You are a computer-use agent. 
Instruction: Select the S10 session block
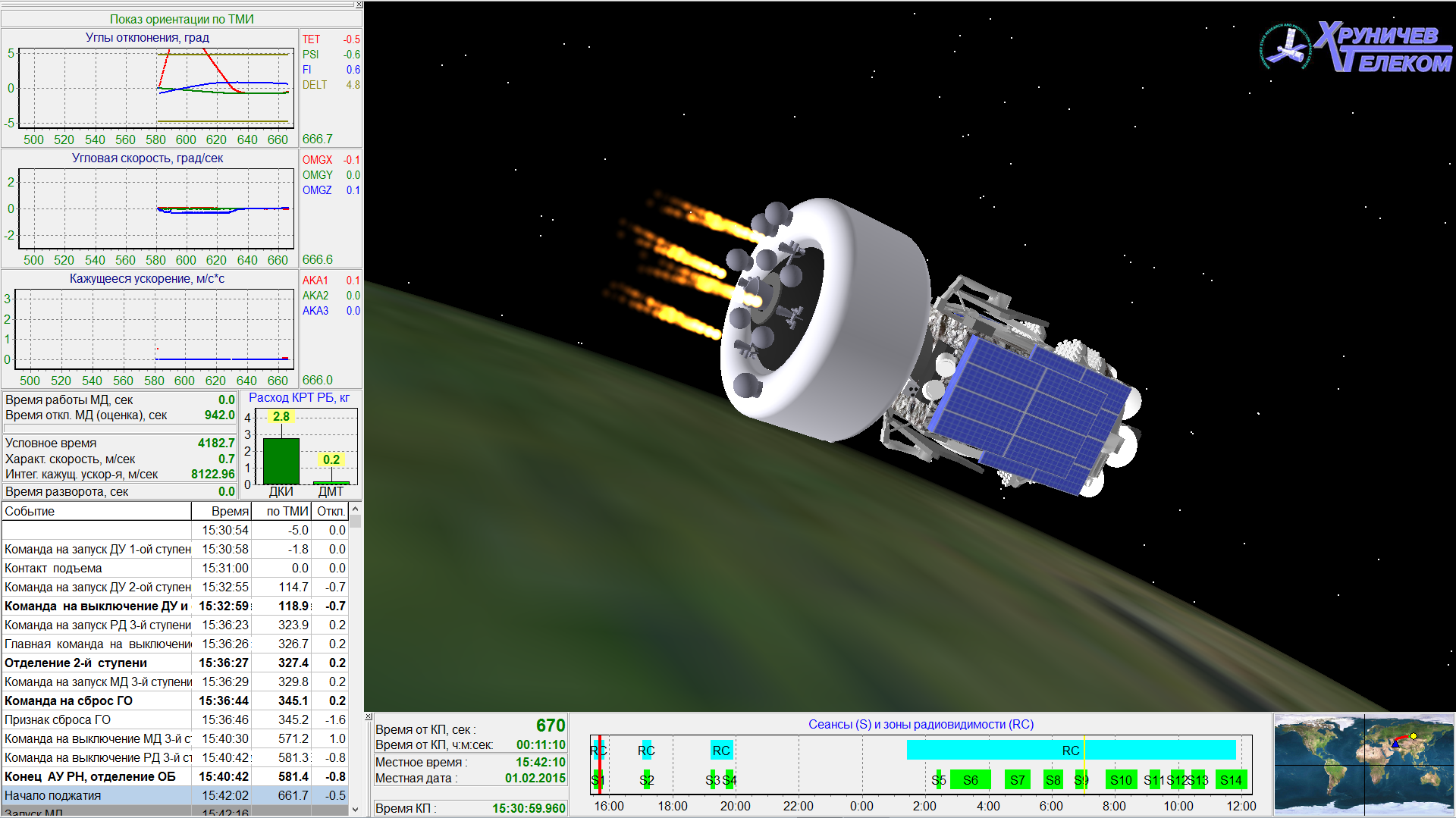pyautogui.click(x=1120, y=780)
